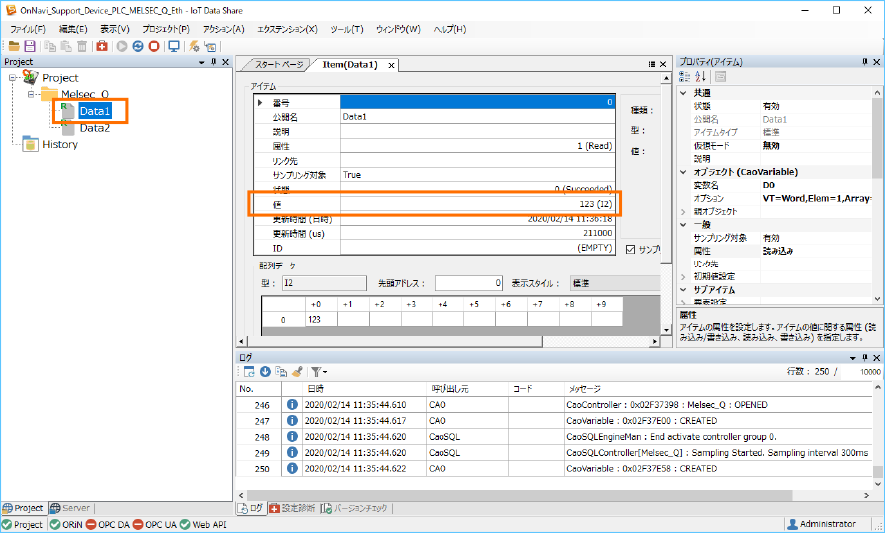Collapse the Melsec_Q tree node
The image size is (885, 533).
32,95
